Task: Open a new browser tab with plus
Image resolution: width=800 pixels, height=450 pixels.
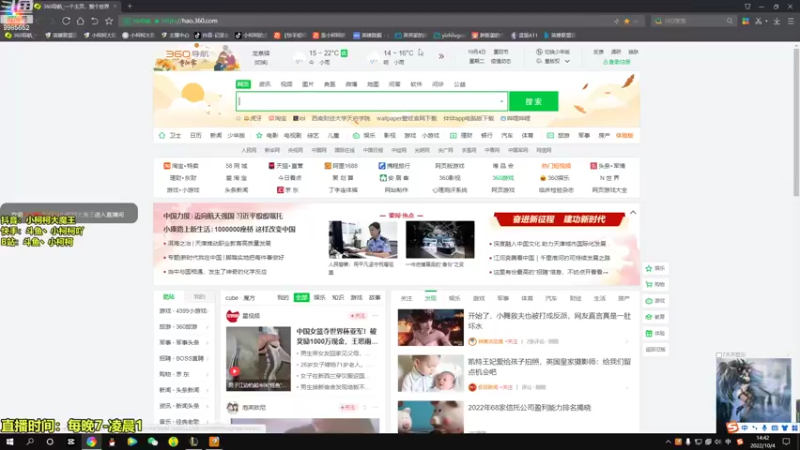Action: coord(130,6)
